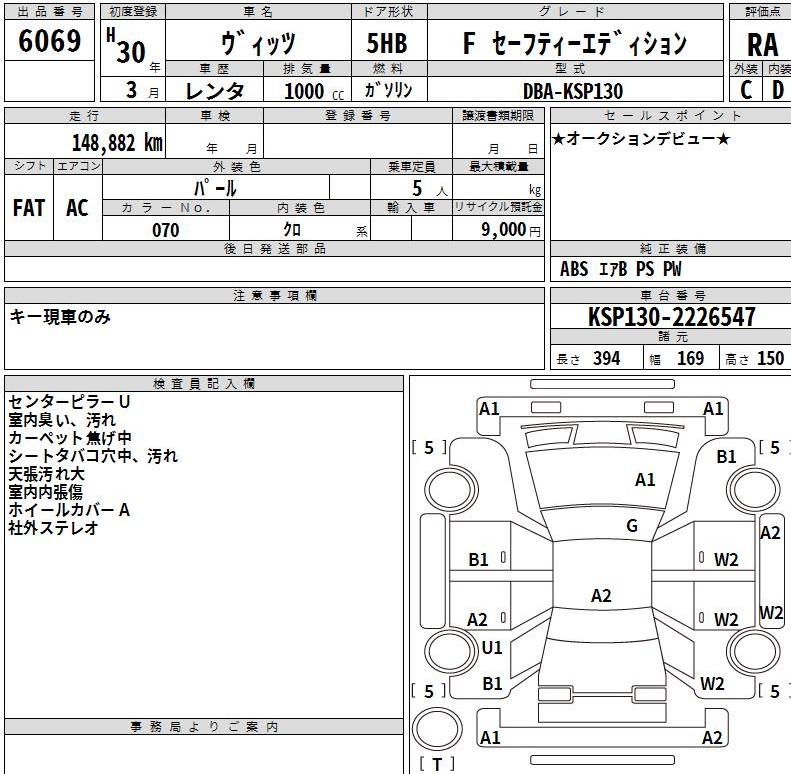Screen dimensions: 791x774
Task: Click the spare tire circle above [T]
Action: pos(437,729)
